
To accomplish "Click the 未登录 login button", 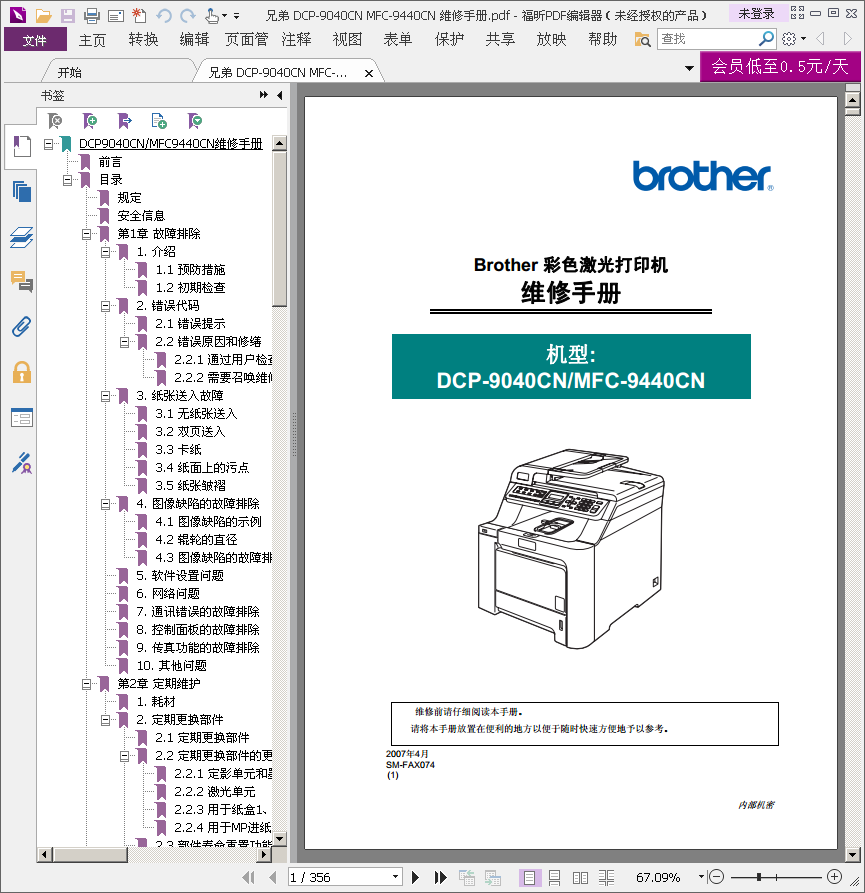I will 756,14.
